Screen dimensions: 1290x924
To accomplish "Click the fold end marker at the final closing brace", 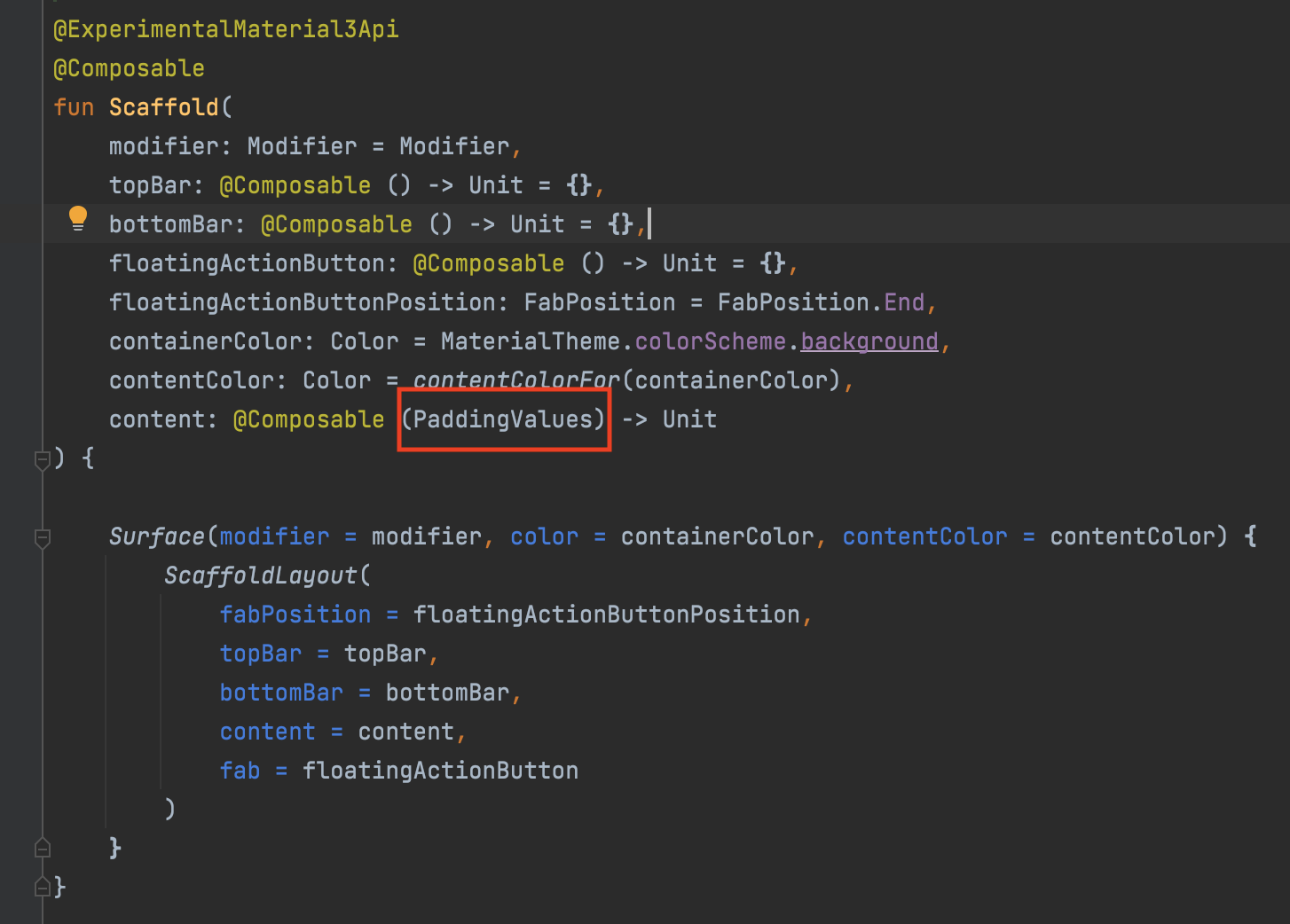I will pos(42,886).
